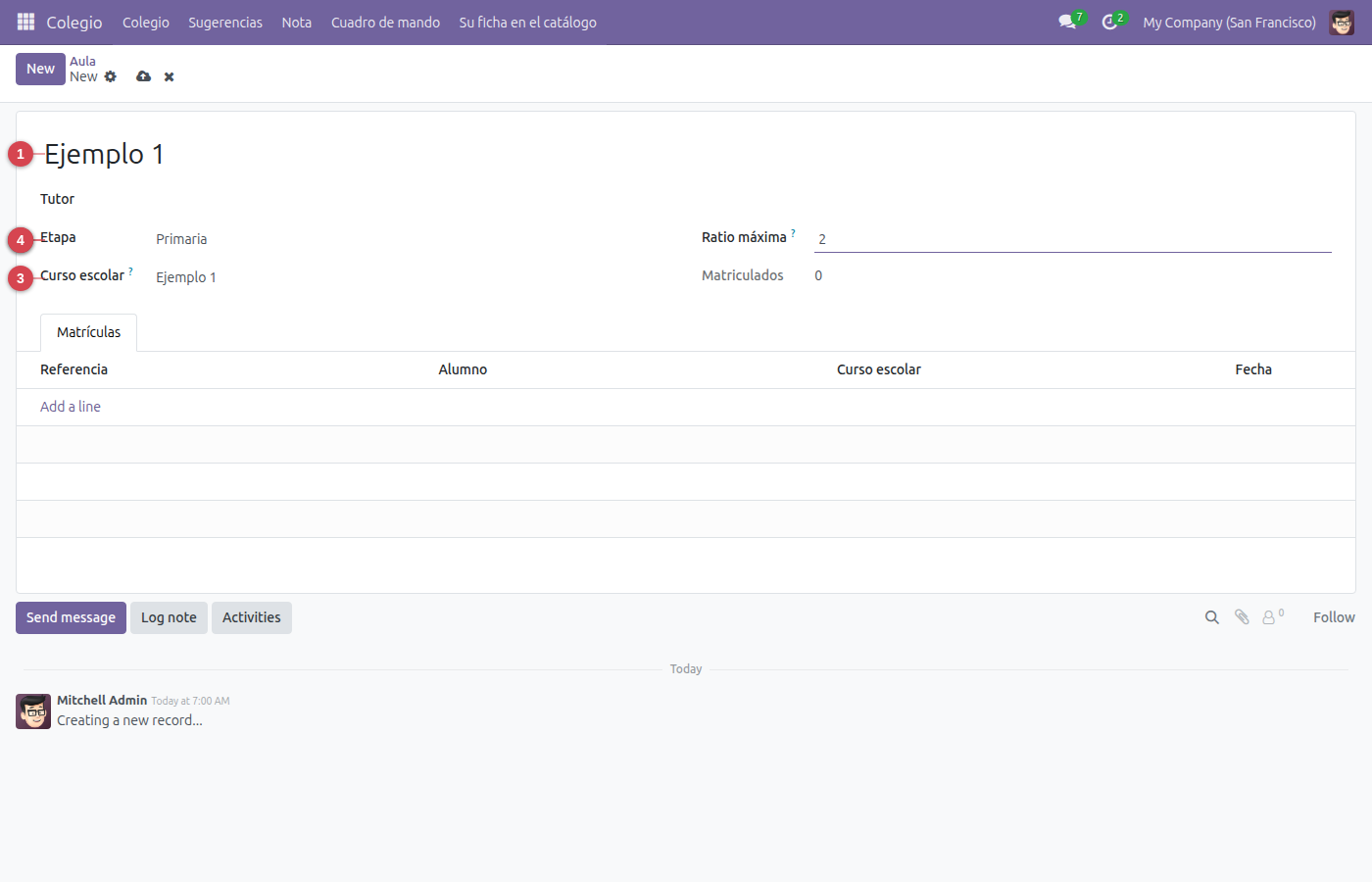This screenshot has width=1372, height=882.
Task: Show help tooltip for Curso escolar field
Action: 130,270
